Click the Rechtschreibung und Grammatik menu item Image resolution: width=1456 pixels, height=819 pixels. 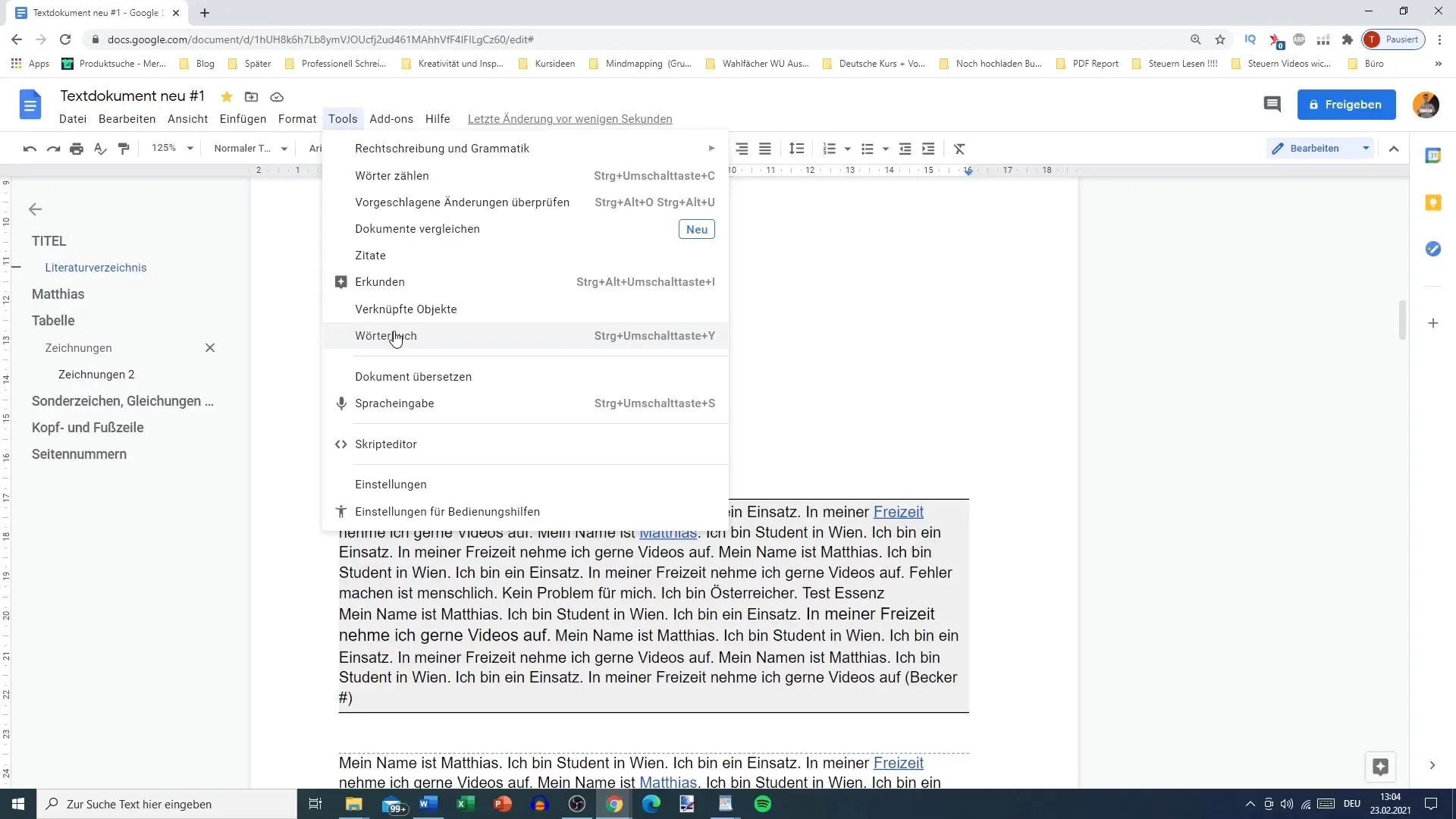443,148
